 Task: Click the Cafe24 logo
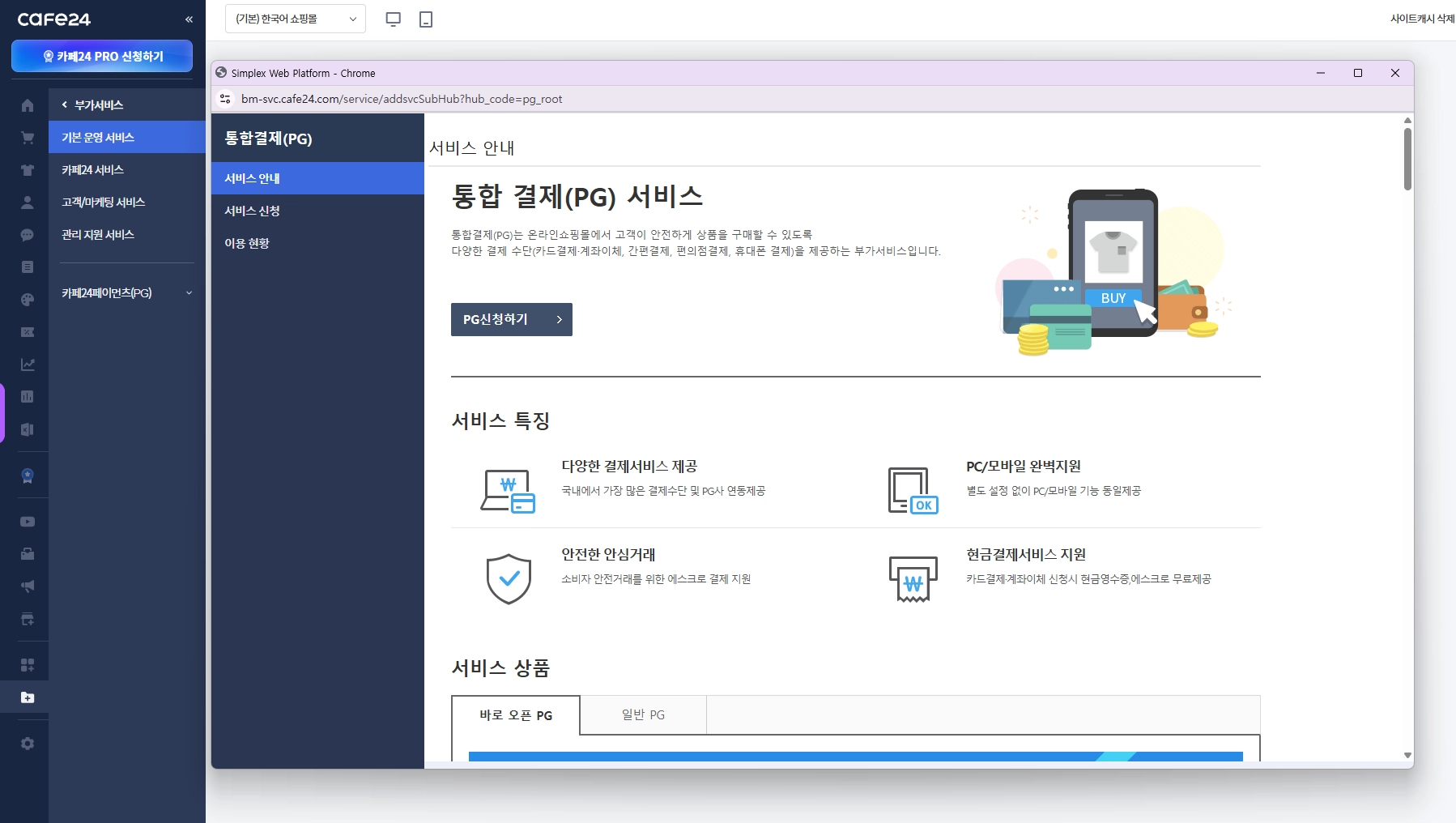click(54, 19)
